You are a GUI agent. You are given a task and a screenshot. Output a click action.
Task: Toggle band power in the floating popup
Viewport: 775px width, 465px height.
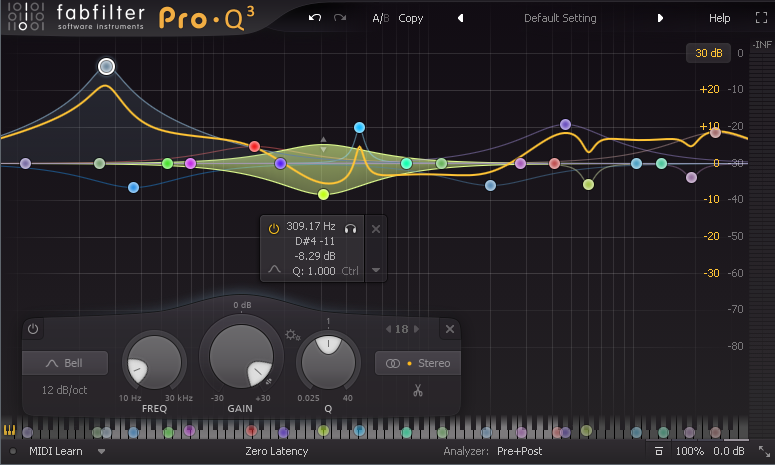pos(273,228)
